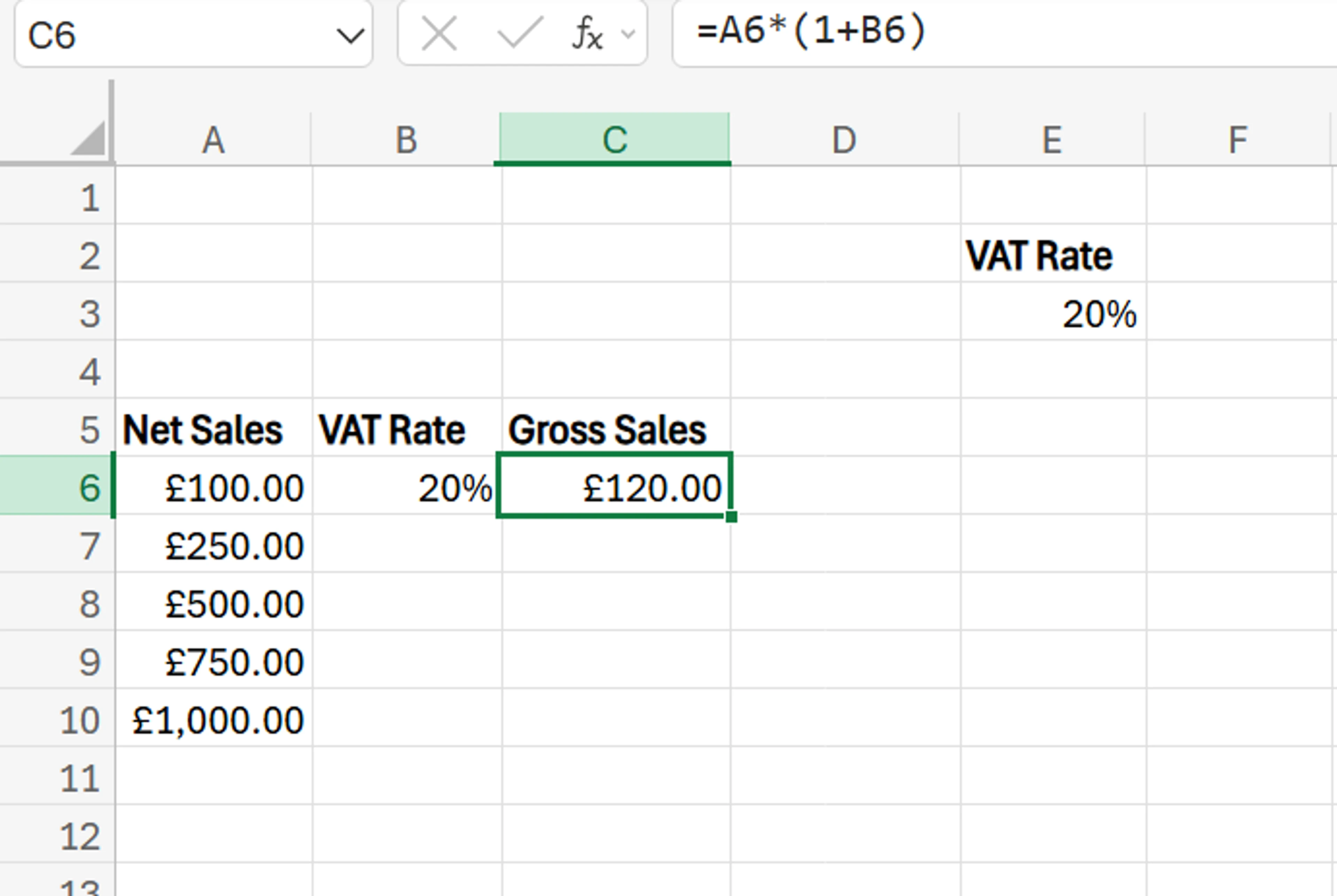Select column A header
This screenshot has width=1337, height=896.
coord(213,139)
